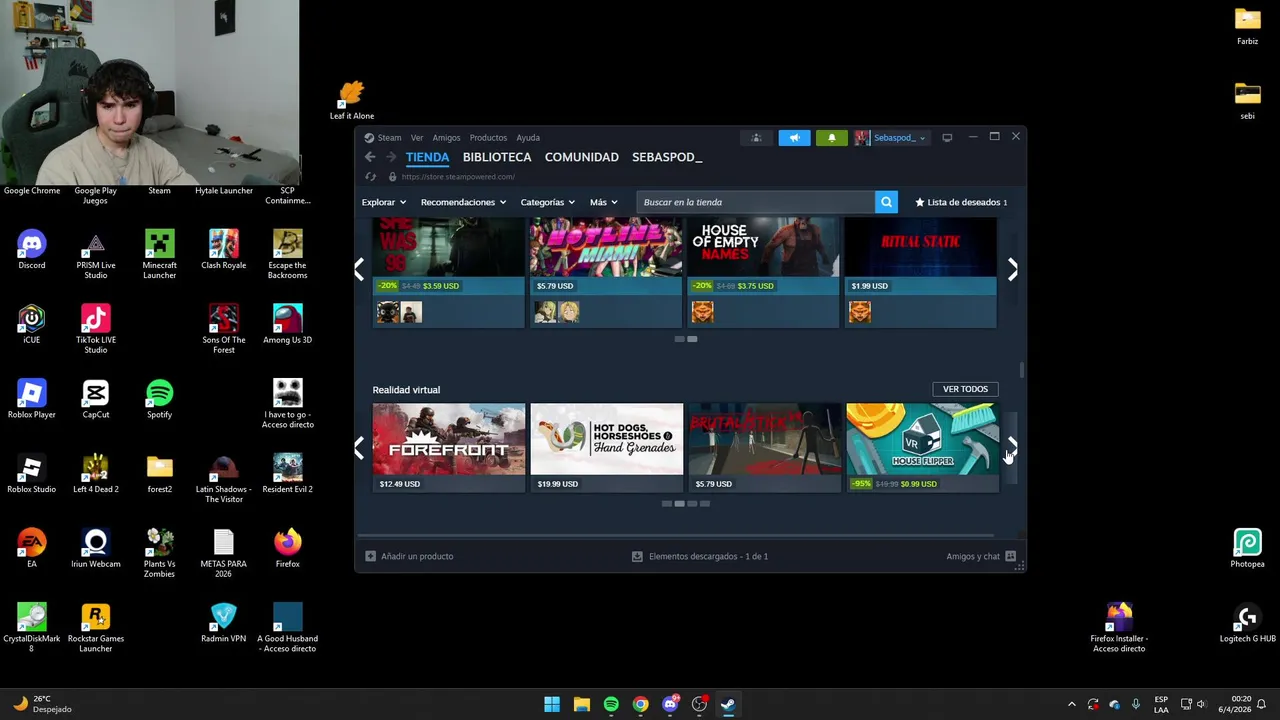Click the Buscar en la tienda field
The height and width of the screenshot is (720, 1280).
pos(755,202)
